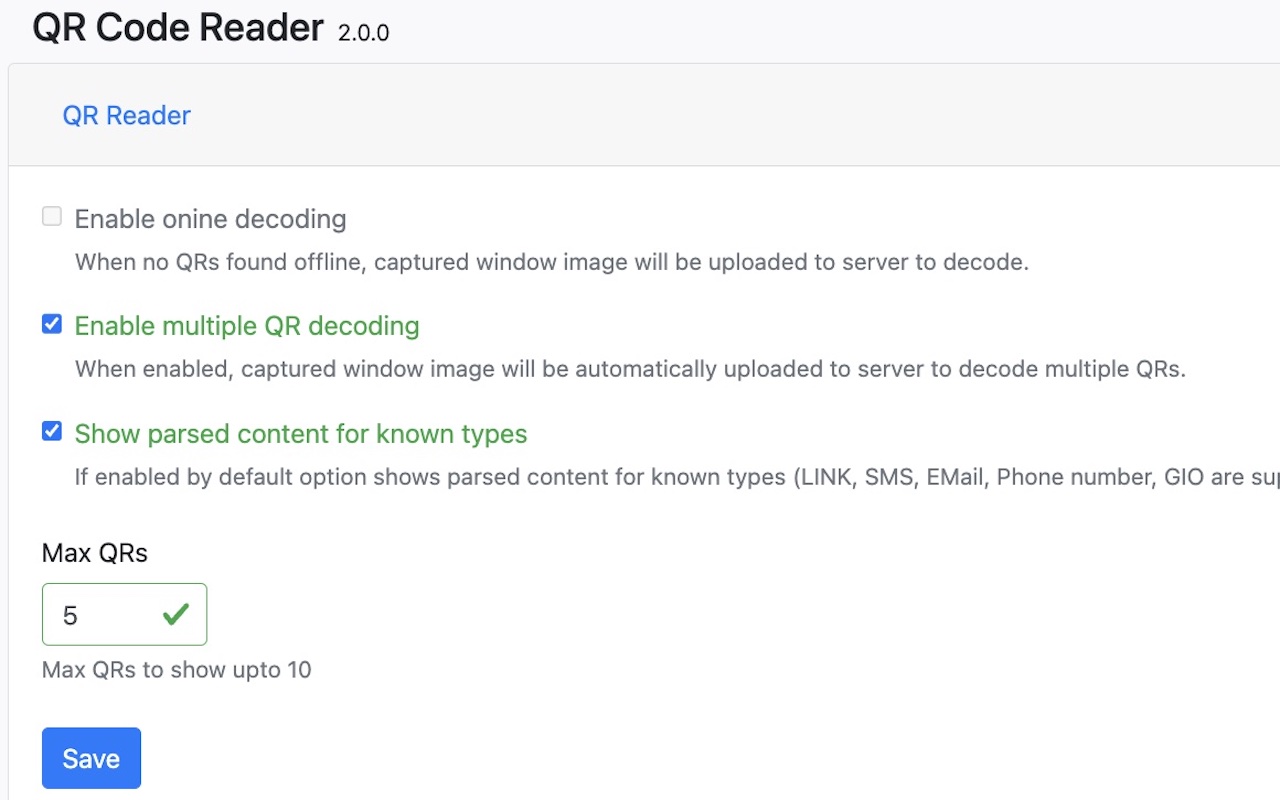Click the green checkmark in Max QRs field

click(176, 614)
